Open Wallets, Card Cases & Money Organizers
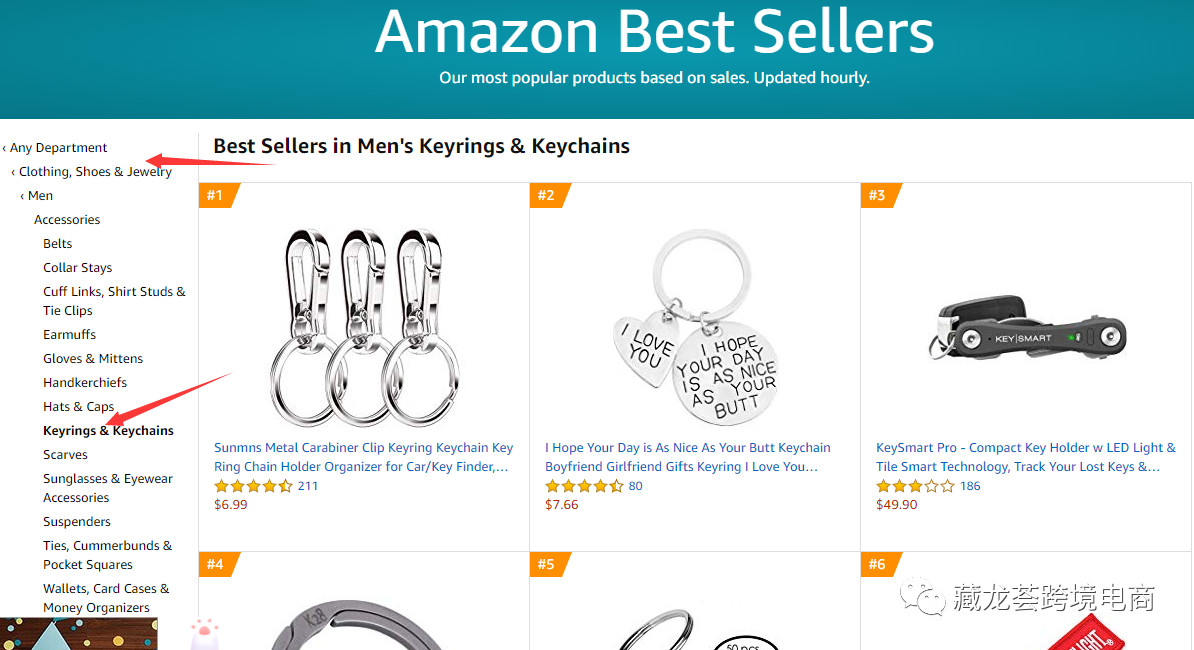 [x=106, y=598]
